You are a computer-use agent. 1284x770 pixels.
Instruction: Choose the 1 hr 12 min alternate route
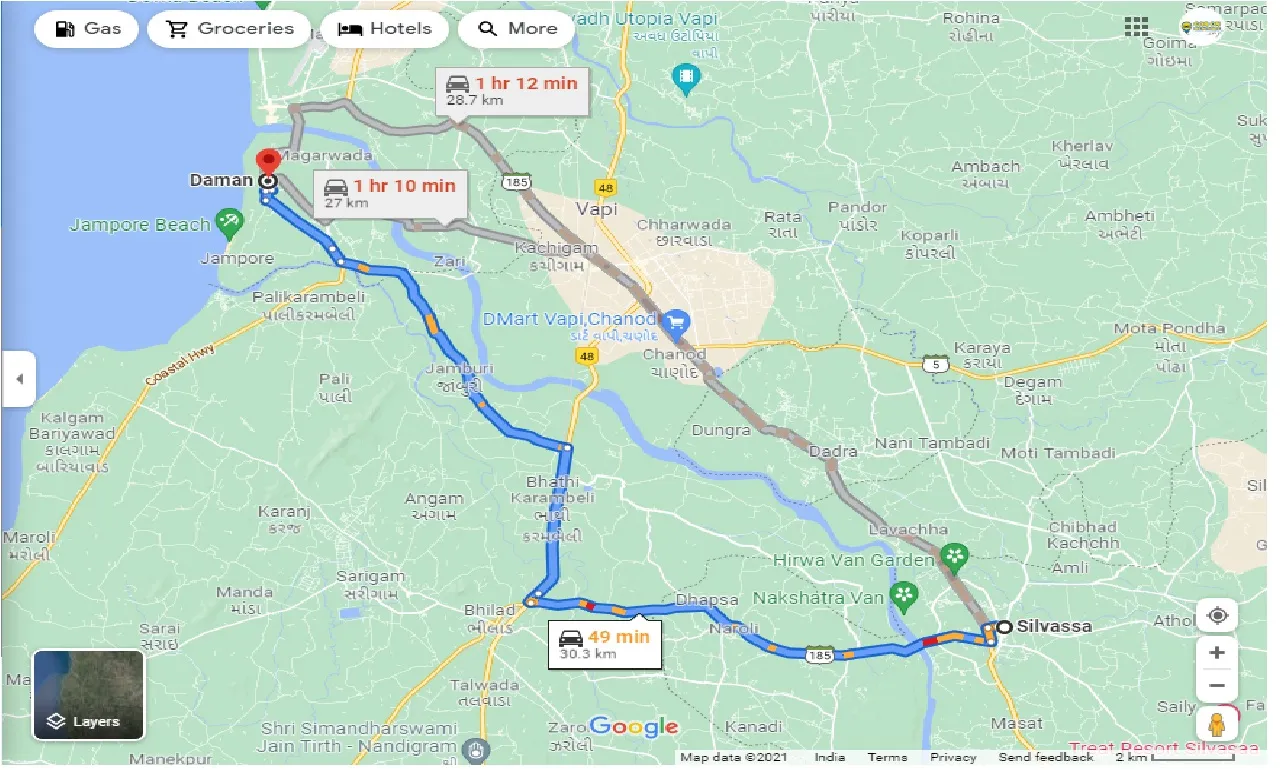tap(512, 91)
